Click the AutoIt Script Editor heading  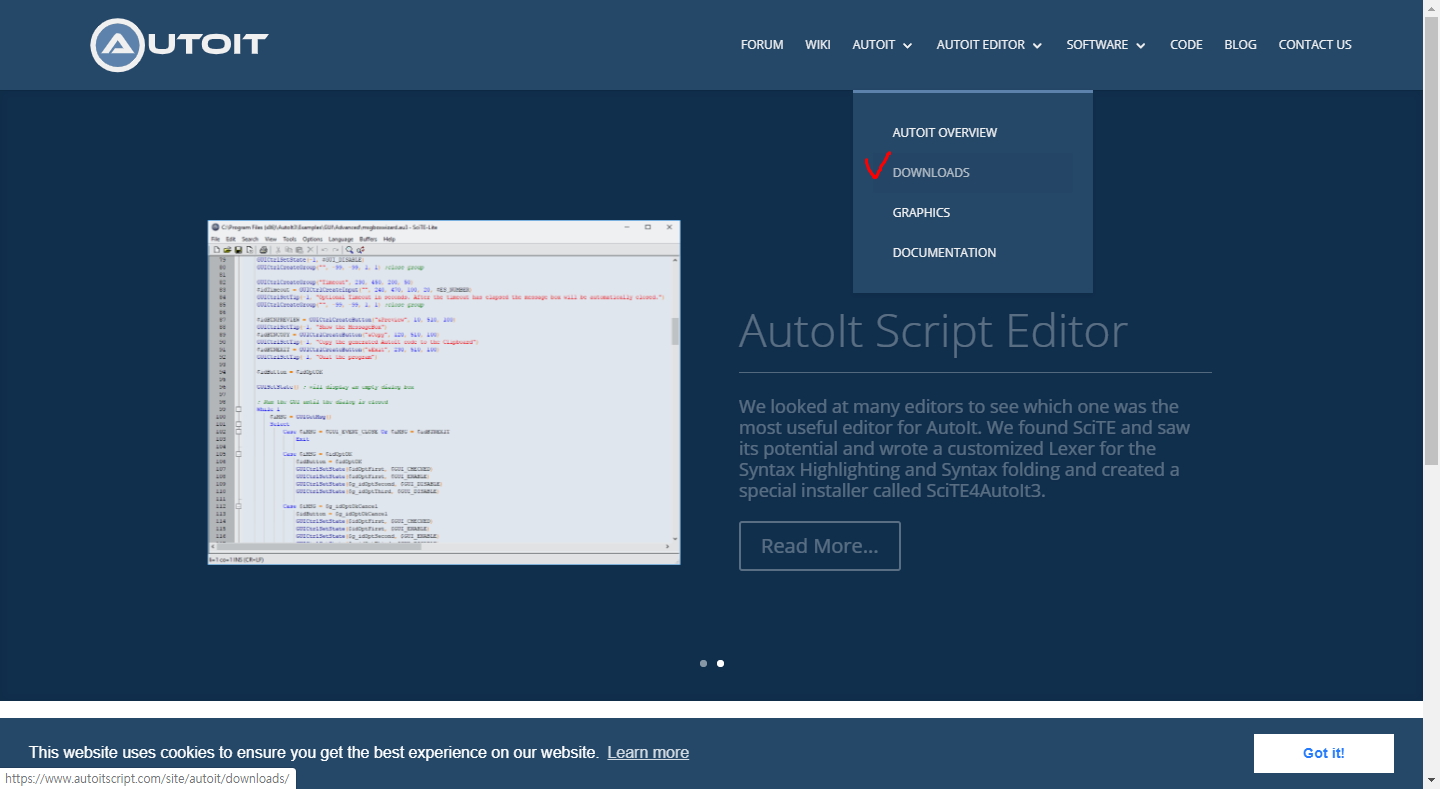pos(933,331)
